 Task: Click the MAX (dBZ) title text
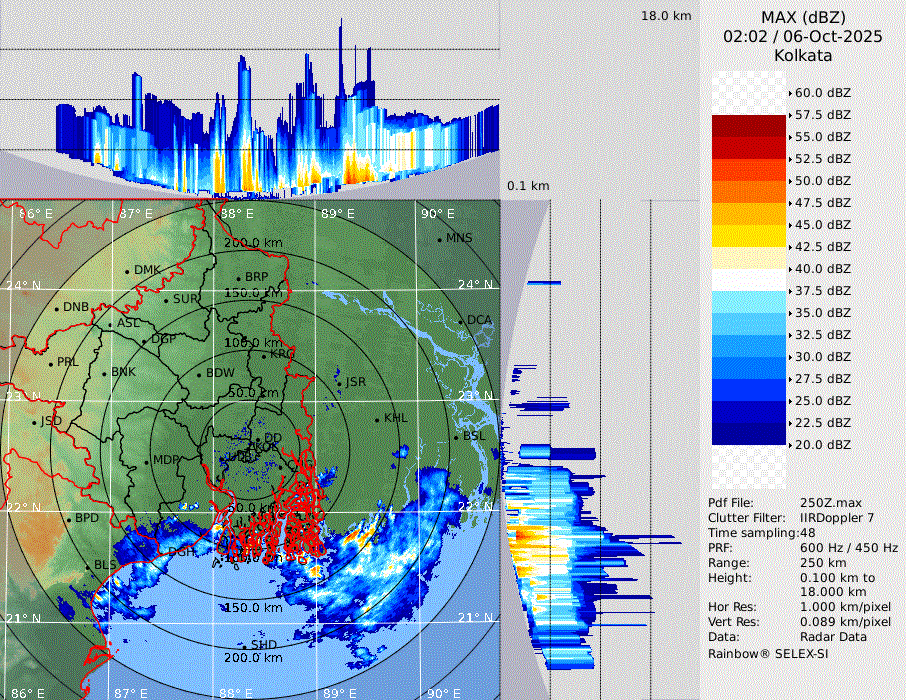click(803, 17)
